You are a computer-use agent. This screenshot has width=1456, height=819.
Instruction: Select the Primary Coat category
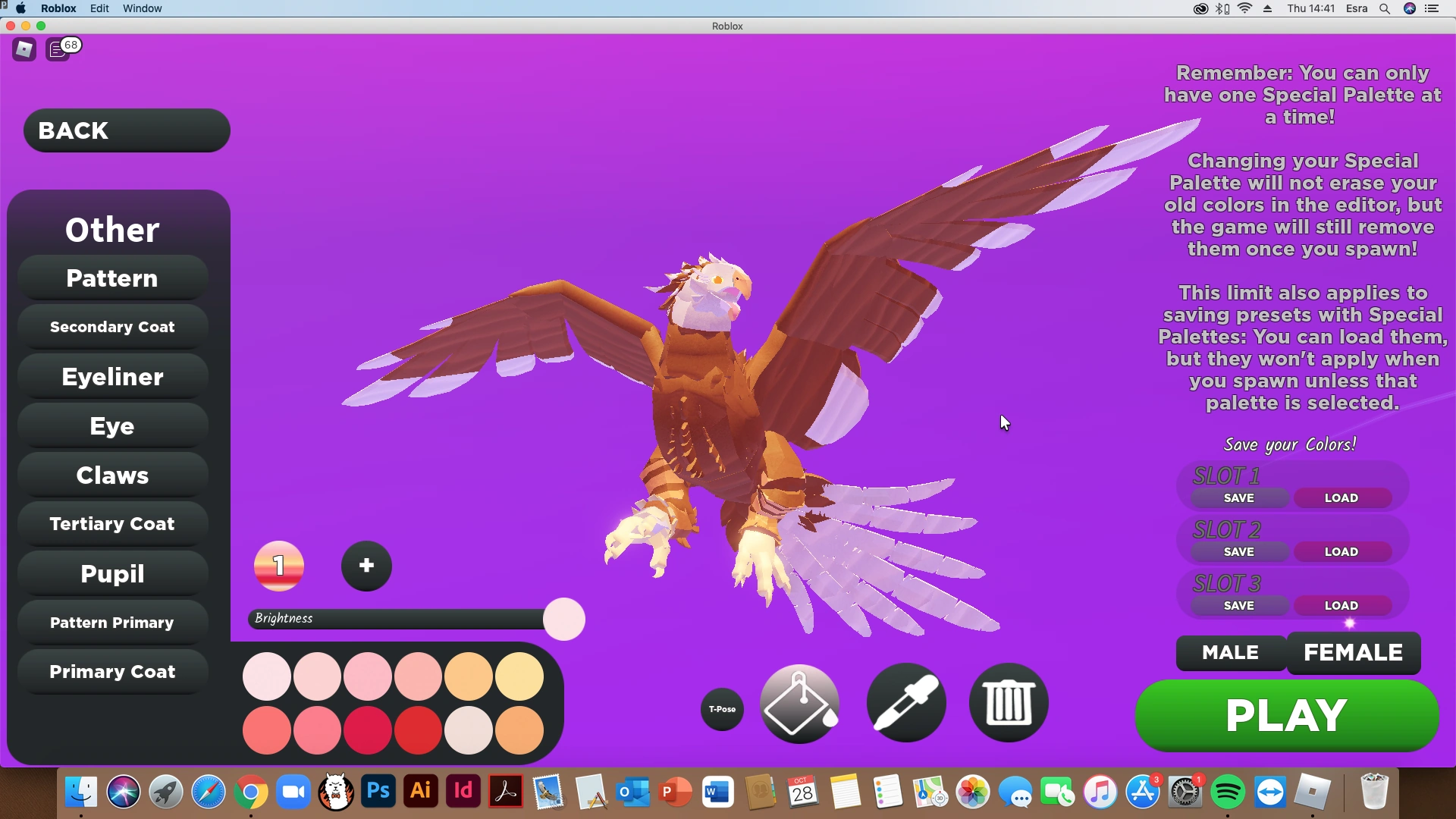(x=112, y=672)
